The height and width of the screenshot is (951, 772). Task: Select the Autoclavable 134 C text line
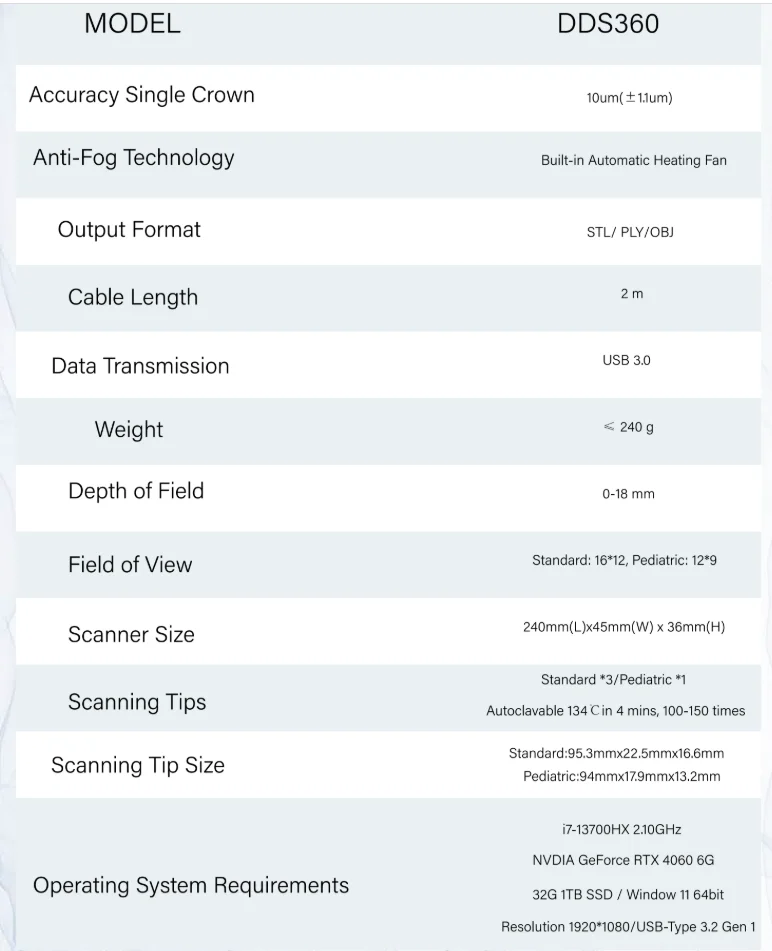[x=616, y=711]
